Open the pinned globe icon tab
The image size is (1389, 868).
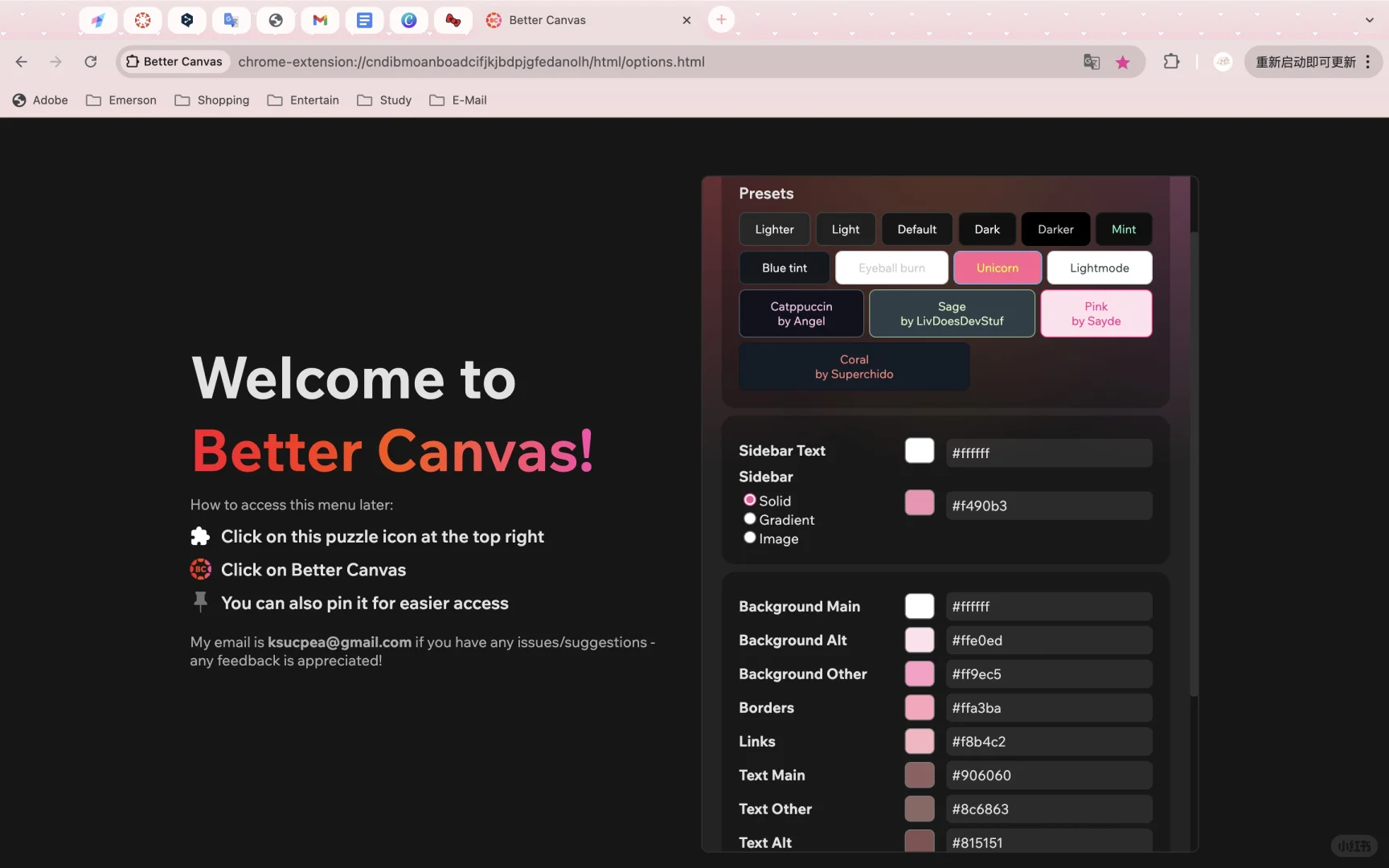click(276, 20)
